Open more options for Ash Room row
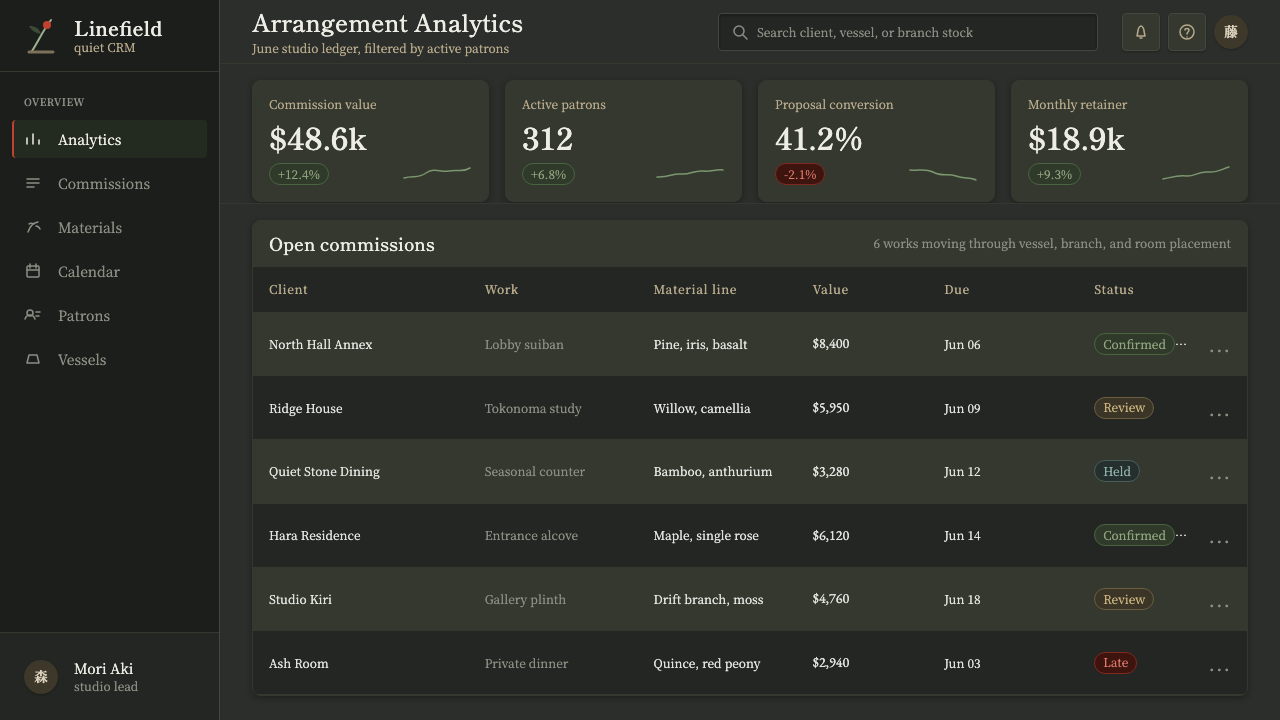 [1219, 669]
